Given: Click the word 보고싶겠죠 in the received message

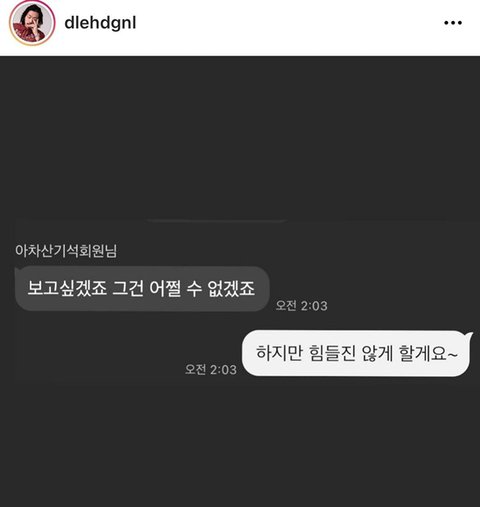Looking at the screenshot, I should point(67,288).
